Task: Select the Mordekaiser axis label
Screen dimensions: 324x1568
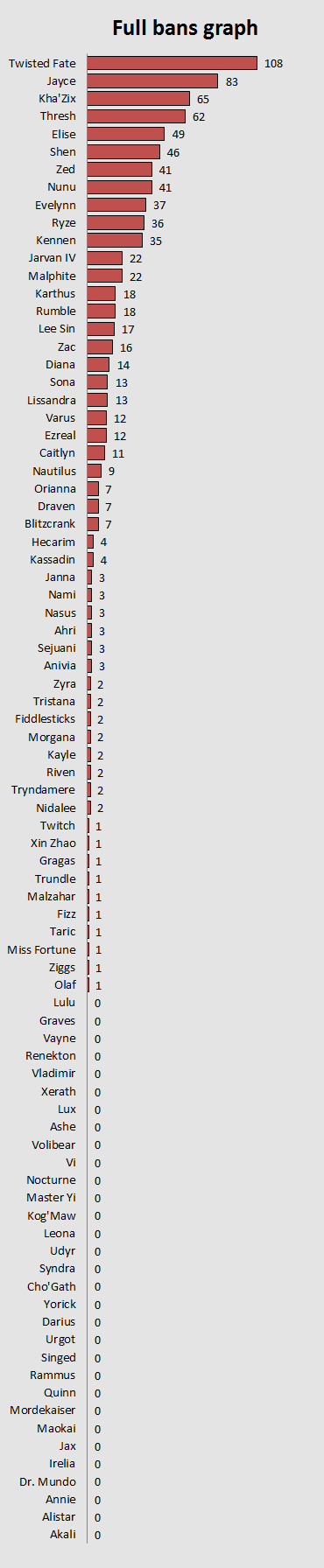Action: click(x=43, y=1410)
